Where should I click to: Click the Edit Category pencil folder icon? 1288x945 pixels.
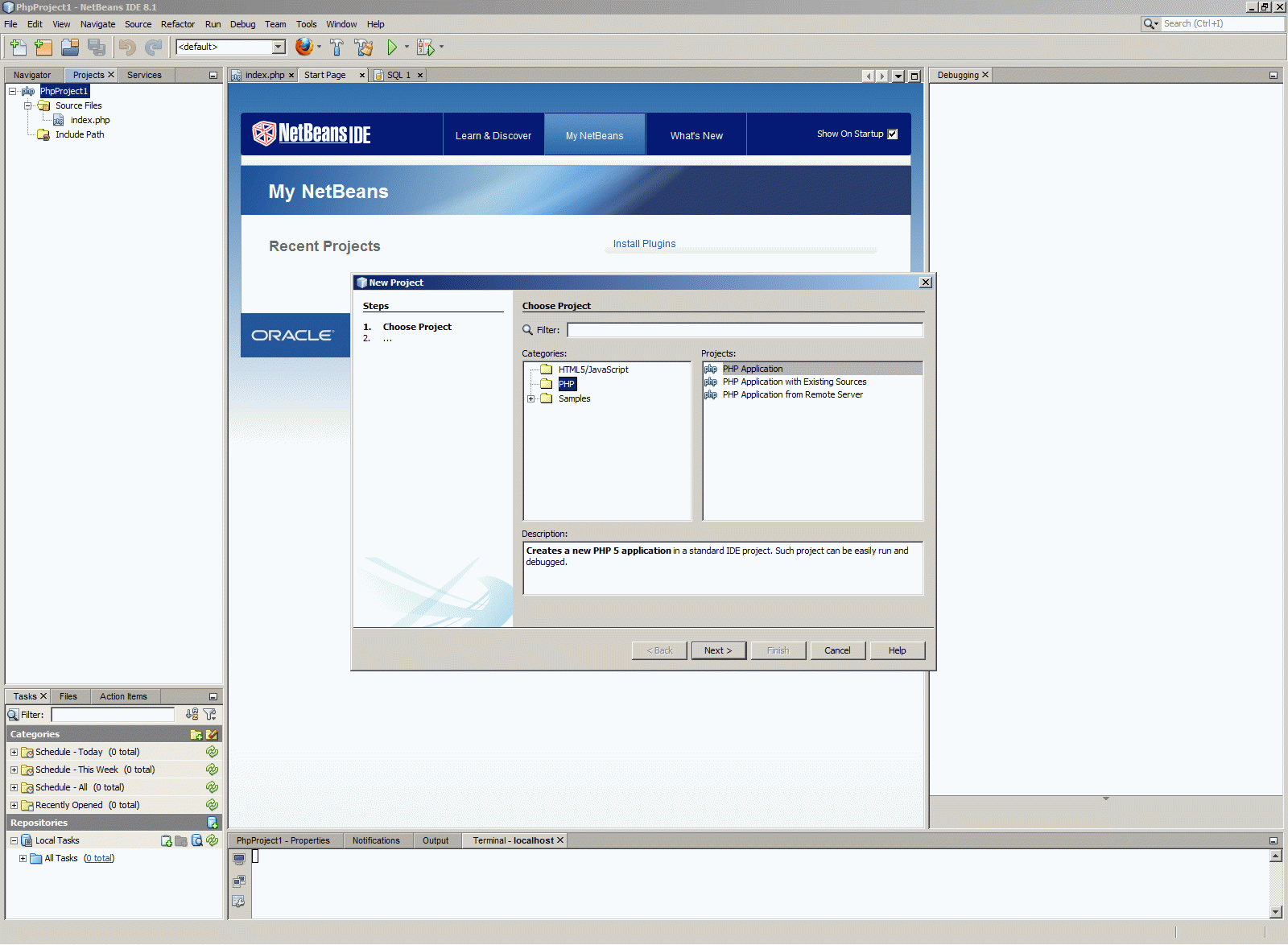(x=212, y=734)
